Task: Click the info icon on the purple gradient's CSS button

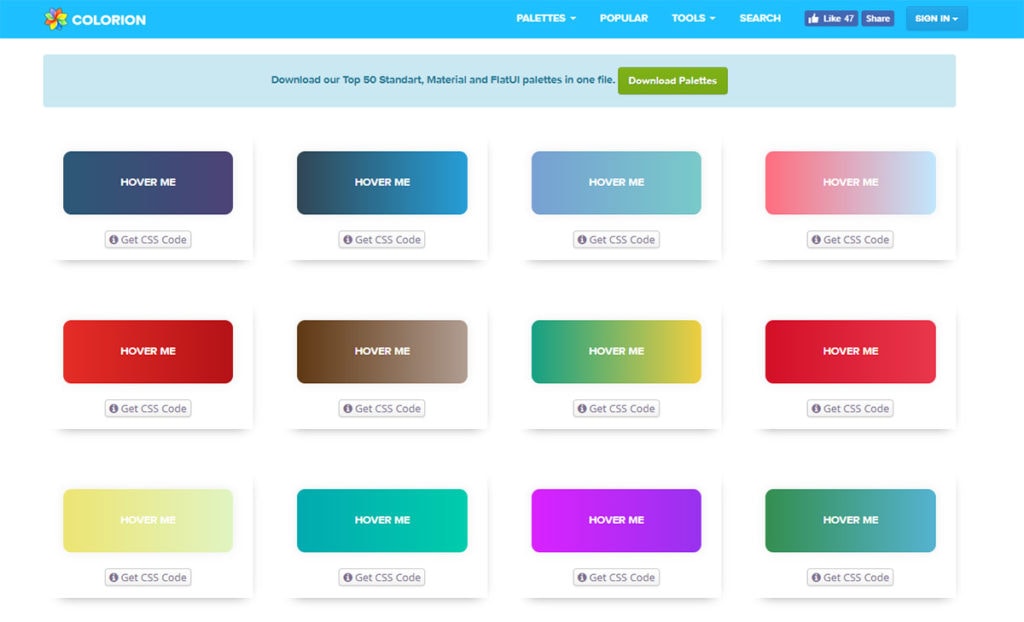Action: (x=582, y=577)
